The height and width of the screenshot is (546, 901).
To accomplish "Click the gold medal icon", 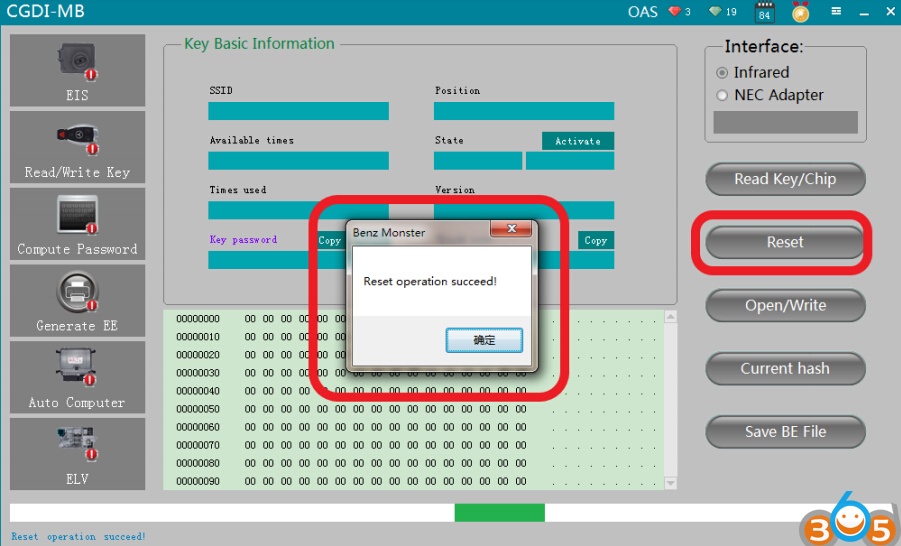I will (800, 12).
